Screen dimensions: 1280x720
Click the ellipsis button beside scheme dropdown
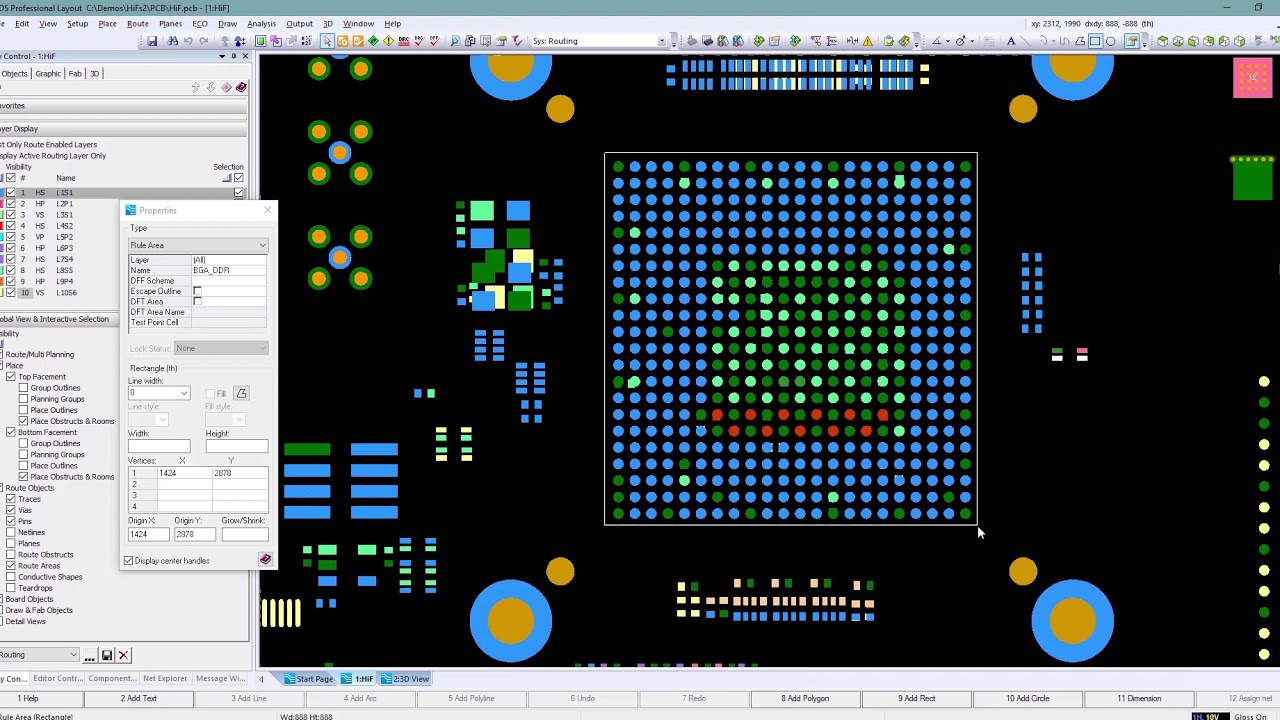[x=90, y=655]
